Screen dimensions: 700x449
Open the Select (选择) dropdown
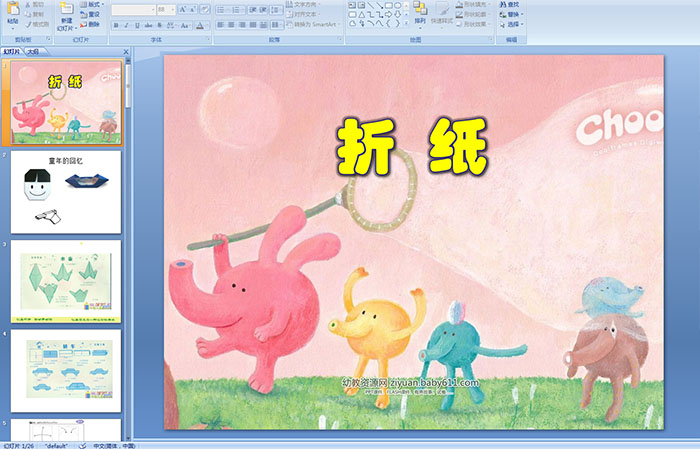coord(512,24)
